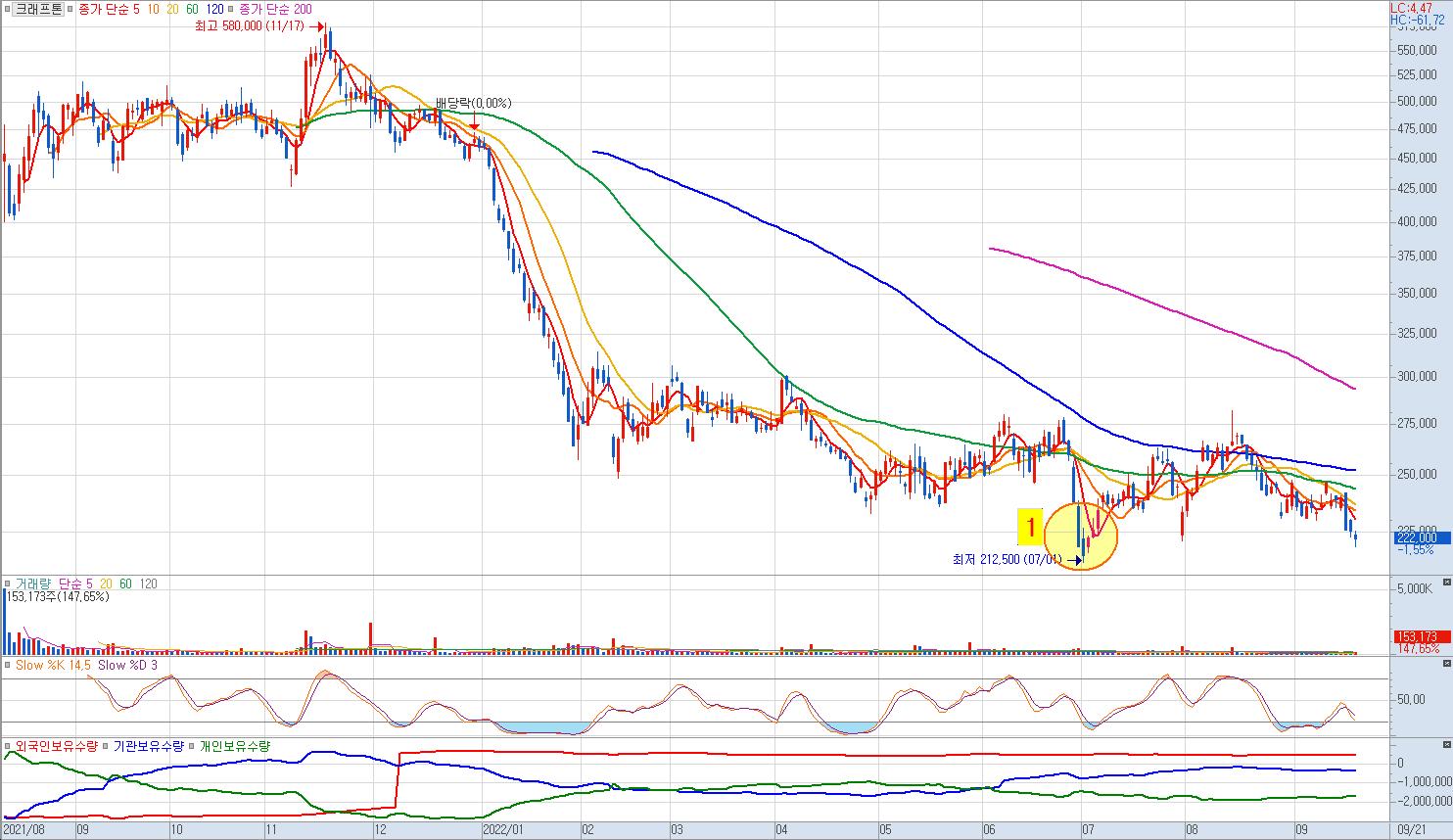Image resolution: width=1453 pixels, height=840 pixels.
Task: Click the 250,000 price axis value
Action: pos(1419,474)
